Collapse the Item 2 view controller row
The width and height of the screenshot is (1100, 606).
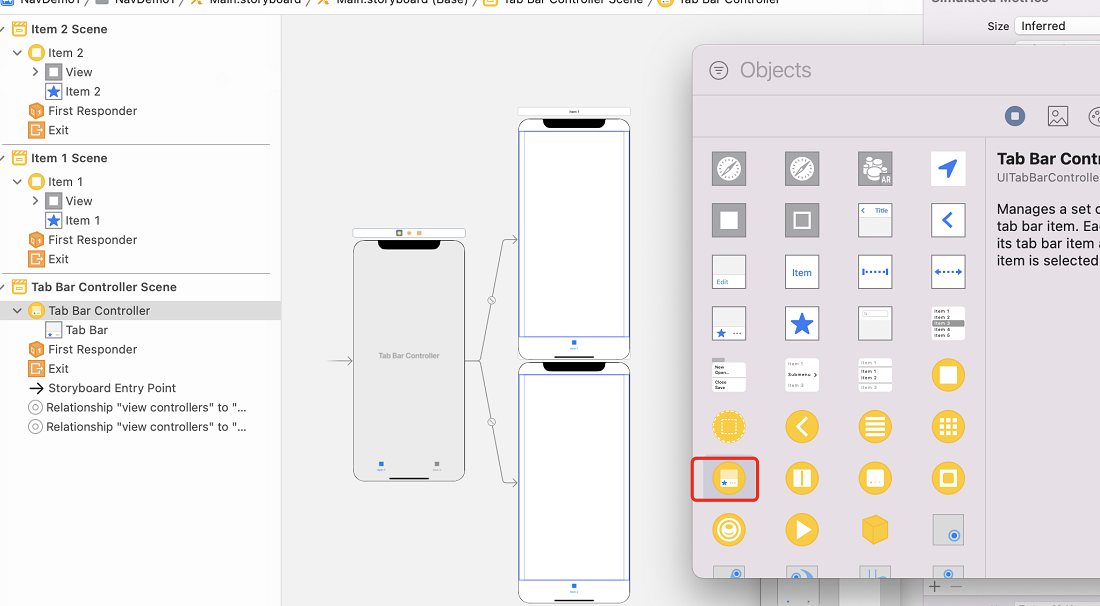(18, 53)
